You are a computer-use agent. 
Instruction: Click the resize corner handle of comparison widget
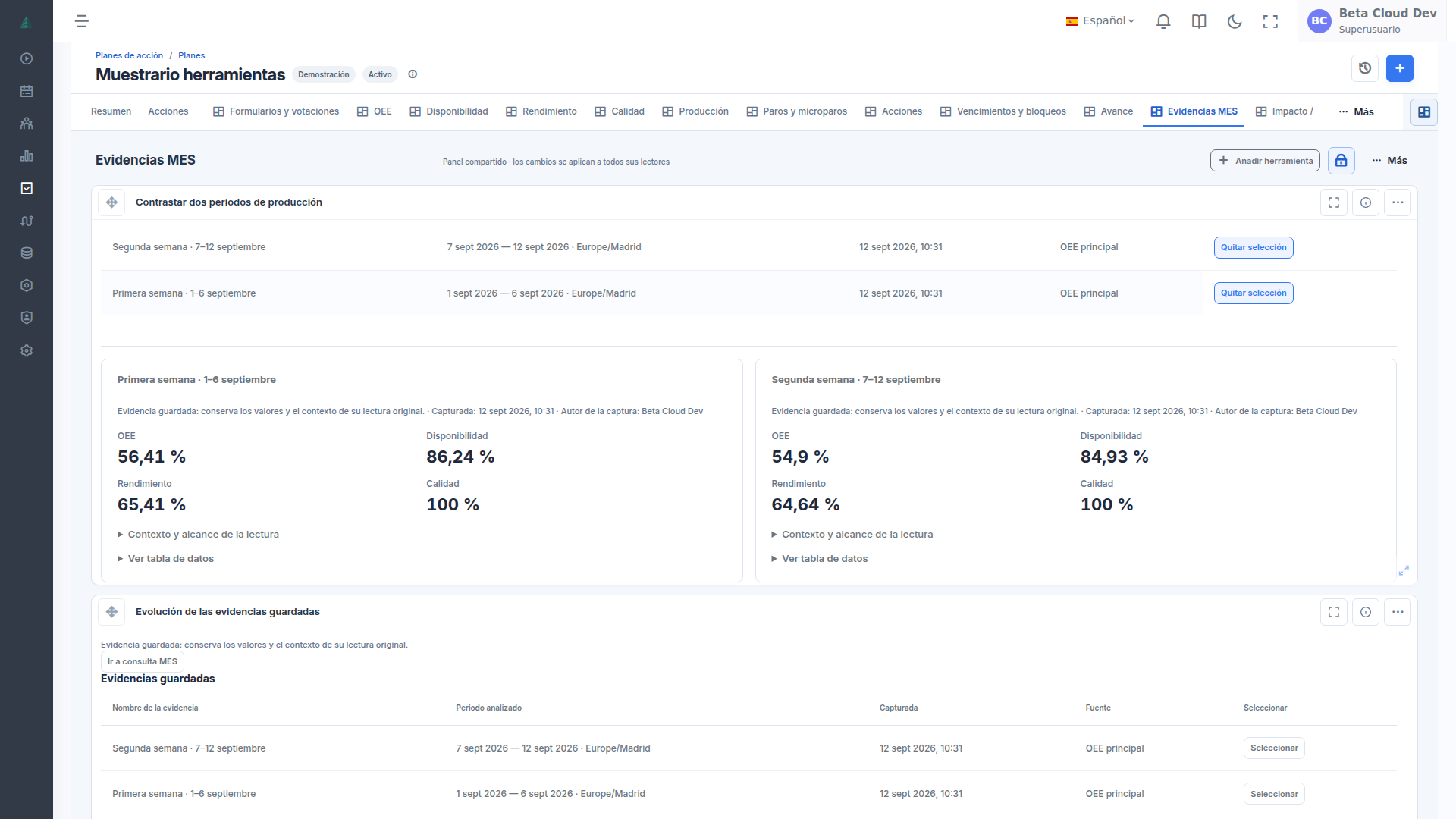1404,570
